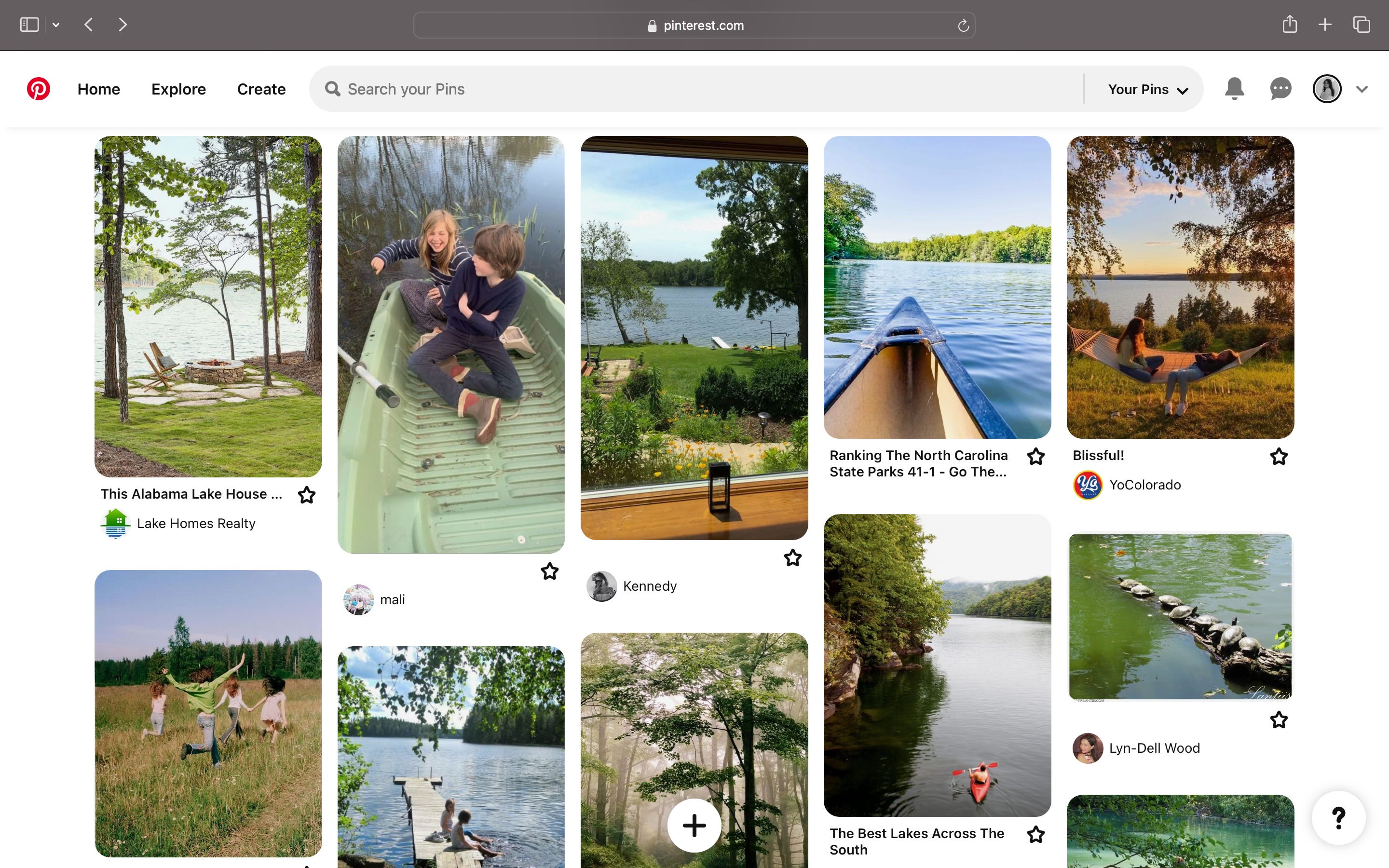Star the pin by mali
Image resolution: width=1389 pixels, height=868 pixels.
pos(550,571)
